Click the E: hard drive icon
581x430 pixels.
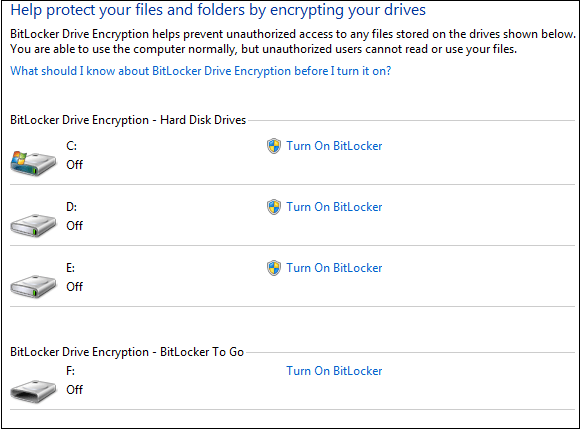[33, 286]
